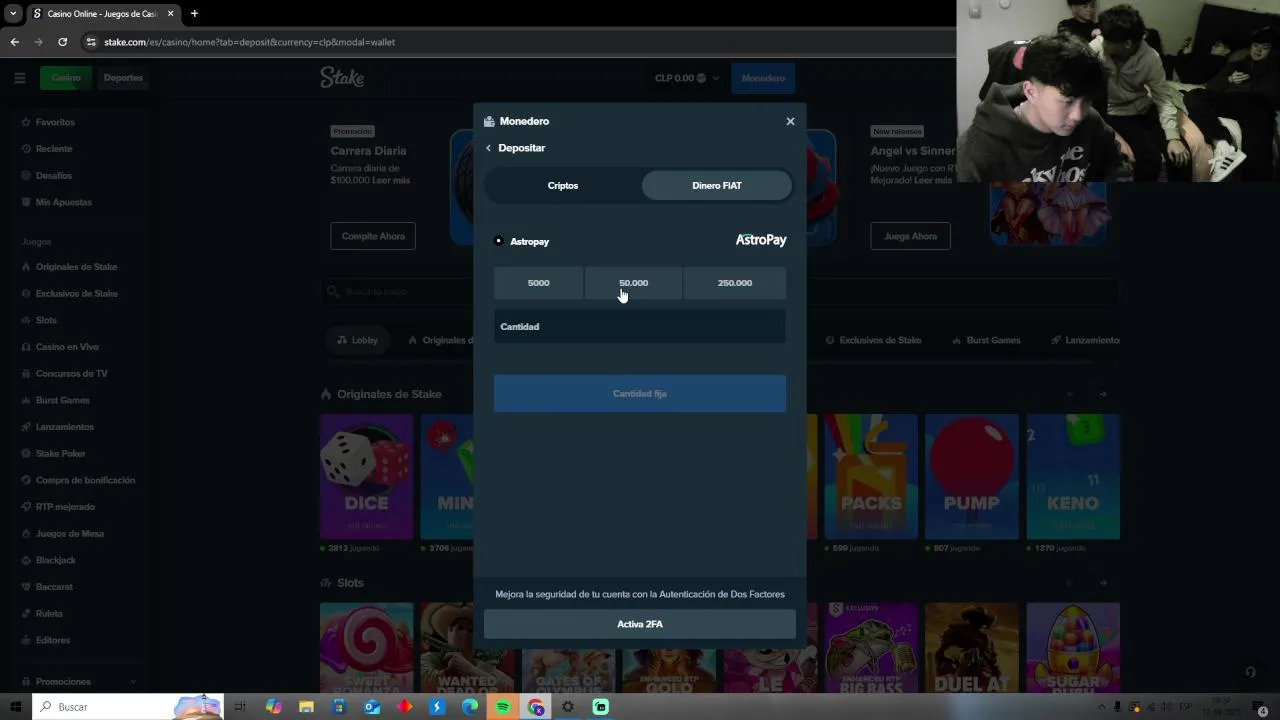Open Desafíos icon in sidebar

coord(26,176)
